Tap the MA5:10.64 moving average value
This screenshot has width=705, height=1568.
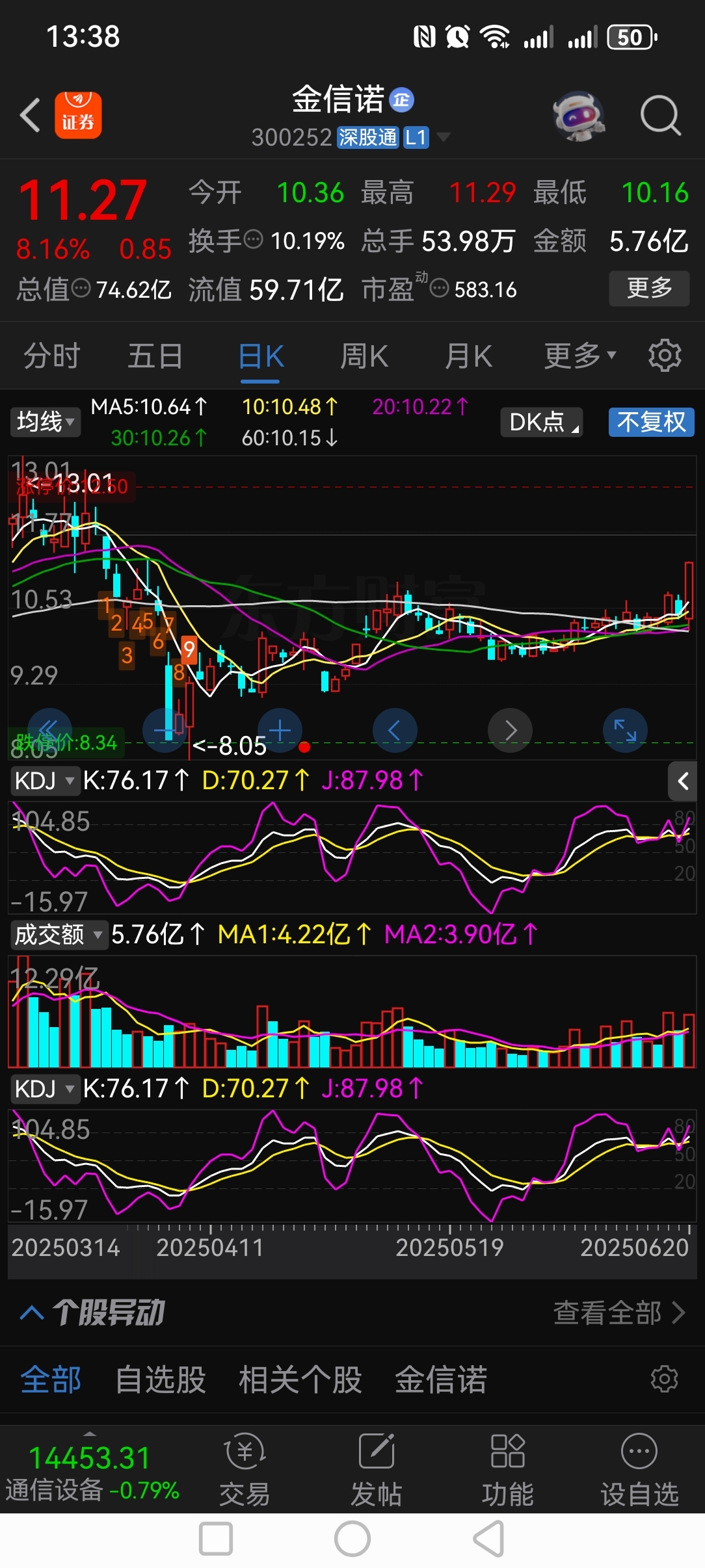pos(149,407)
